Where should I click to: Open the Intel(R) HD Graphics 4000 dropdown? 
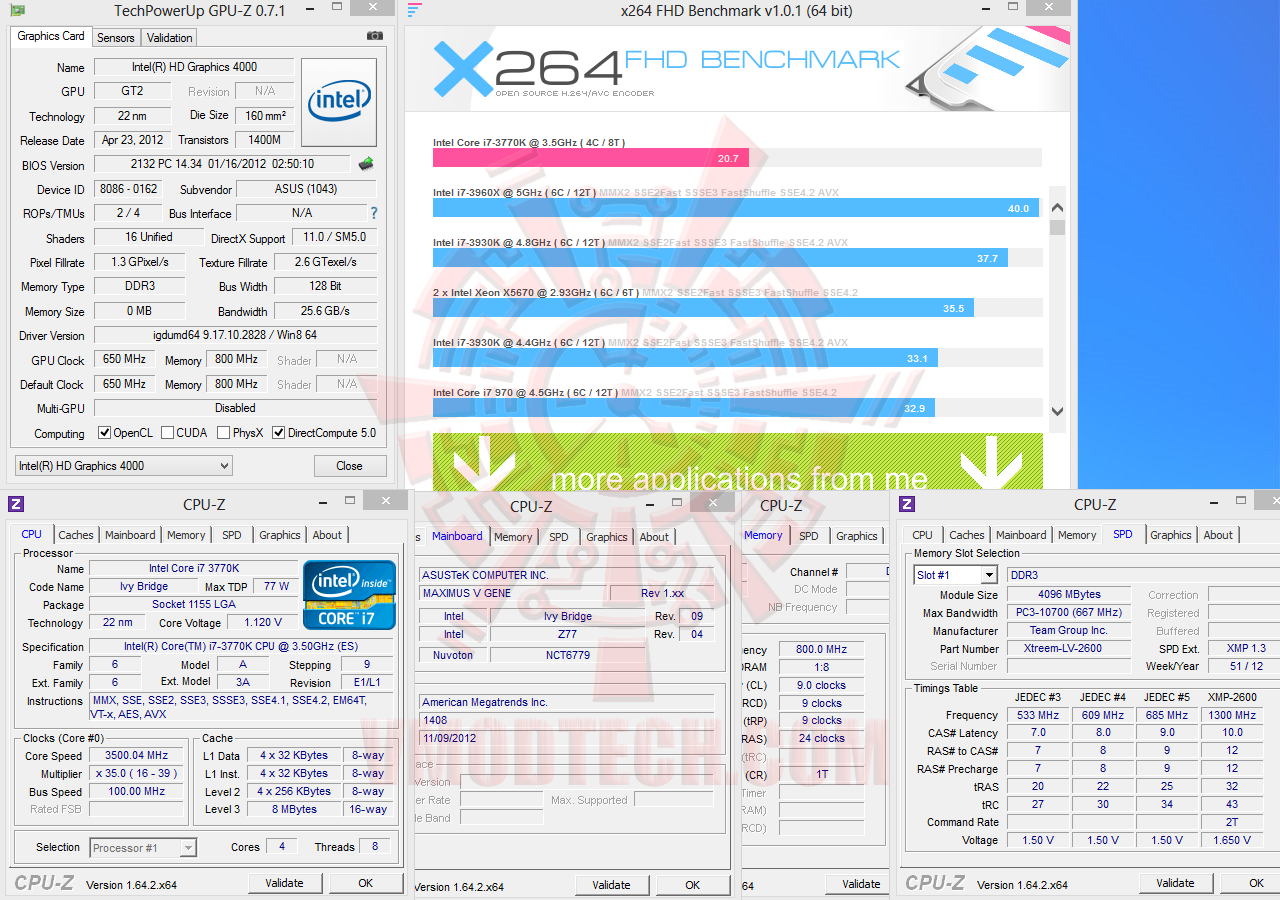click(x=124, y=466)
